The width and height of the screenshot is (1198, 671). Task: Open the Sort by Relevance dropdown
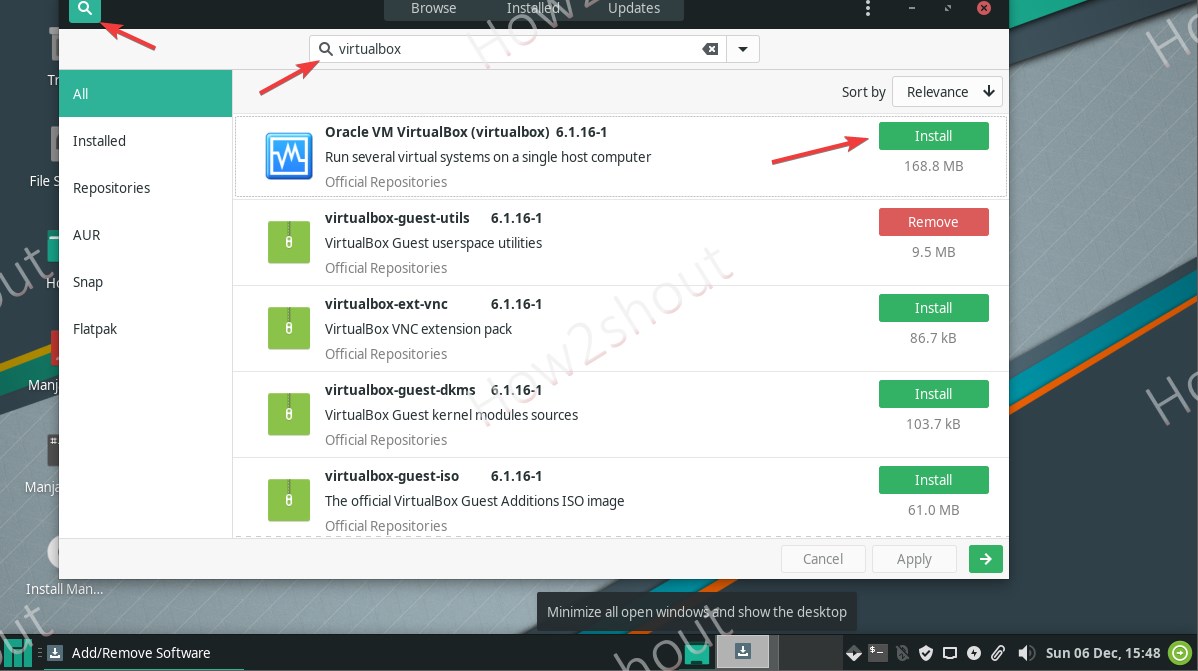point(947,92)
